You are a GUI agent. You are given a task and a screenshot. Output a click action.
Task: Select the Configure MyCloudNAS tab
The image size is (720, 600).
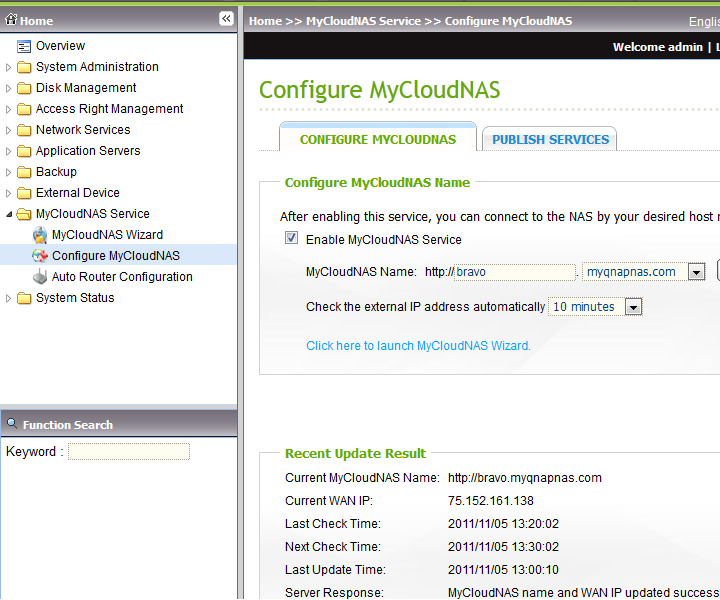(x=377, y=140)
